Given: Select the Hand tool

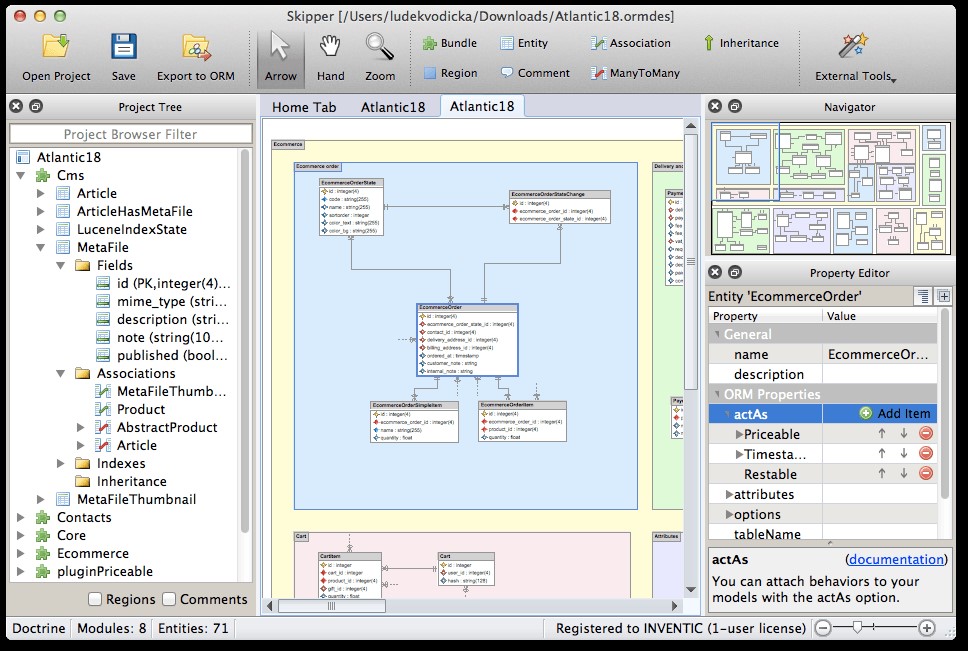Looking at the screenshot, I should [330, 46].
